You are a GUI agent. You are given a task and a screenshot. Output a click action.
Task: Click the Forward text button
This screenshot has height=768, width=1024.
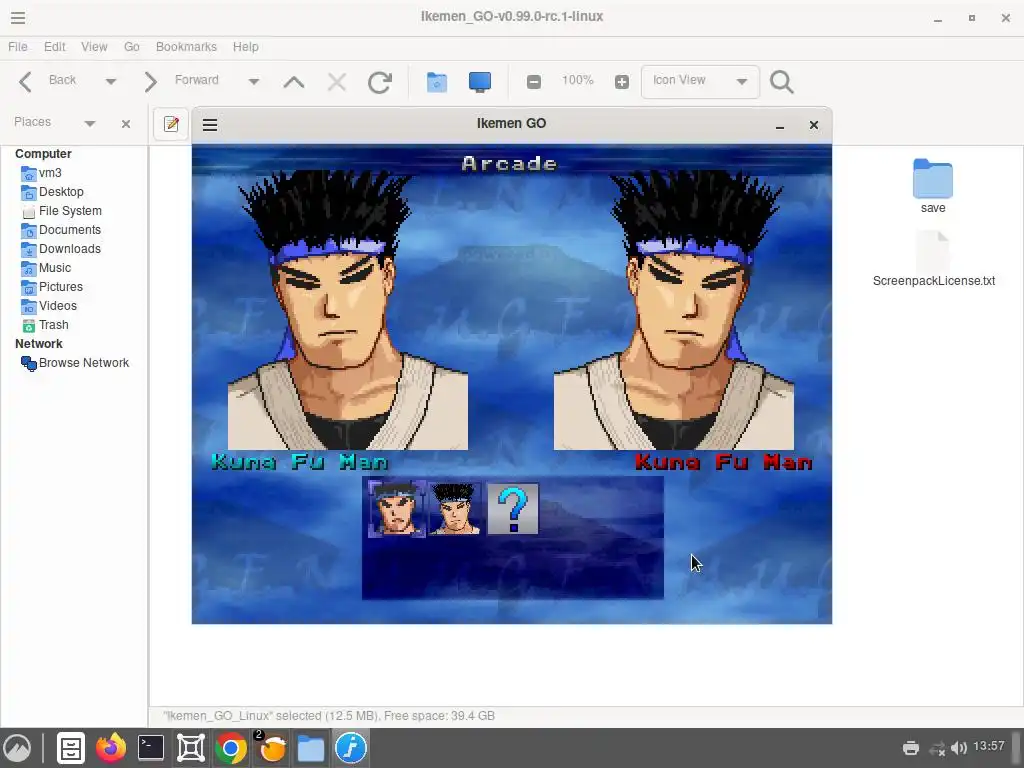click(x=197, y=80)
